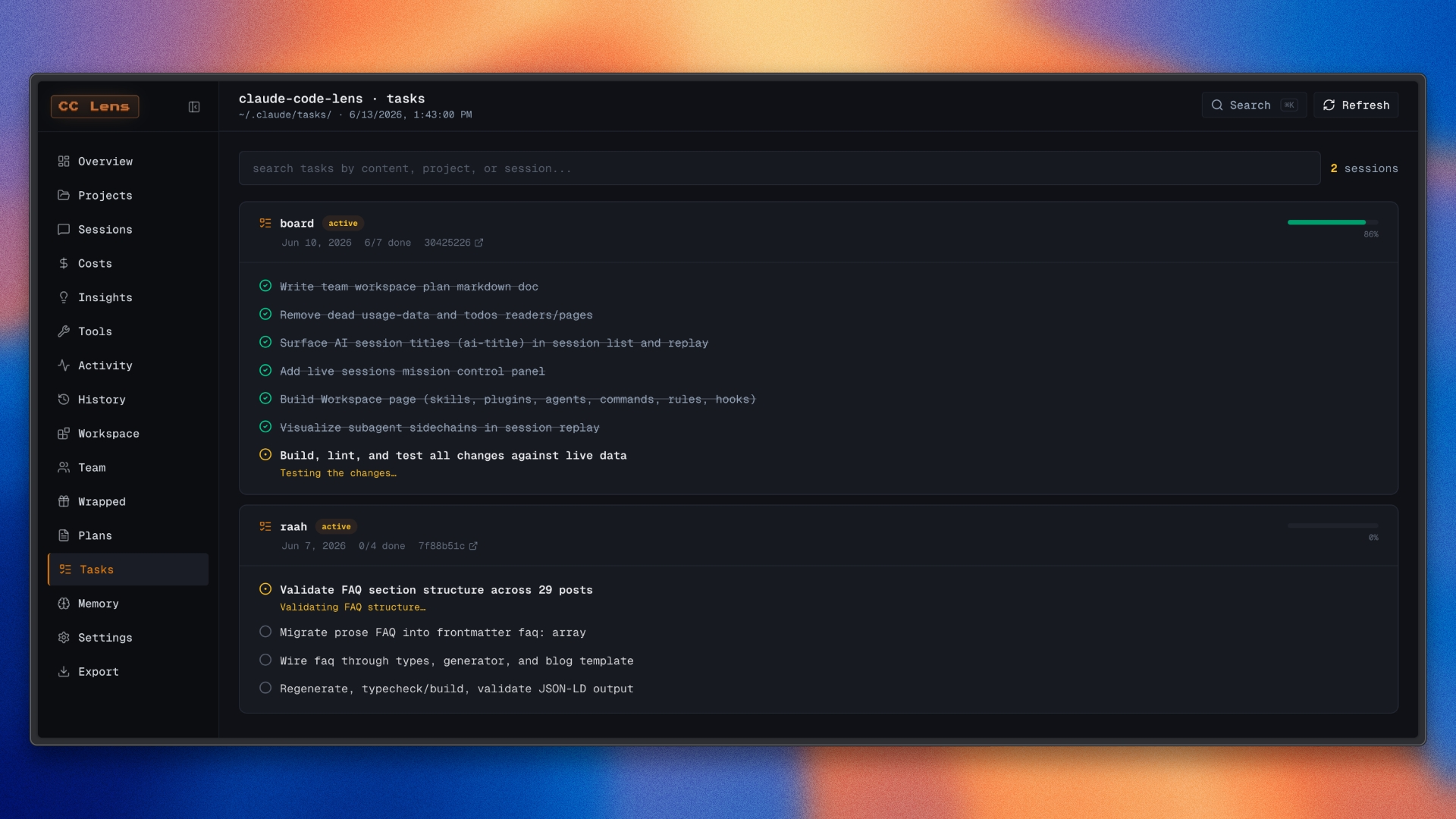Click the Settings gear icon
Image resolution: width=1456 pixels, height=819 pixels.
[x=64, y=638]
